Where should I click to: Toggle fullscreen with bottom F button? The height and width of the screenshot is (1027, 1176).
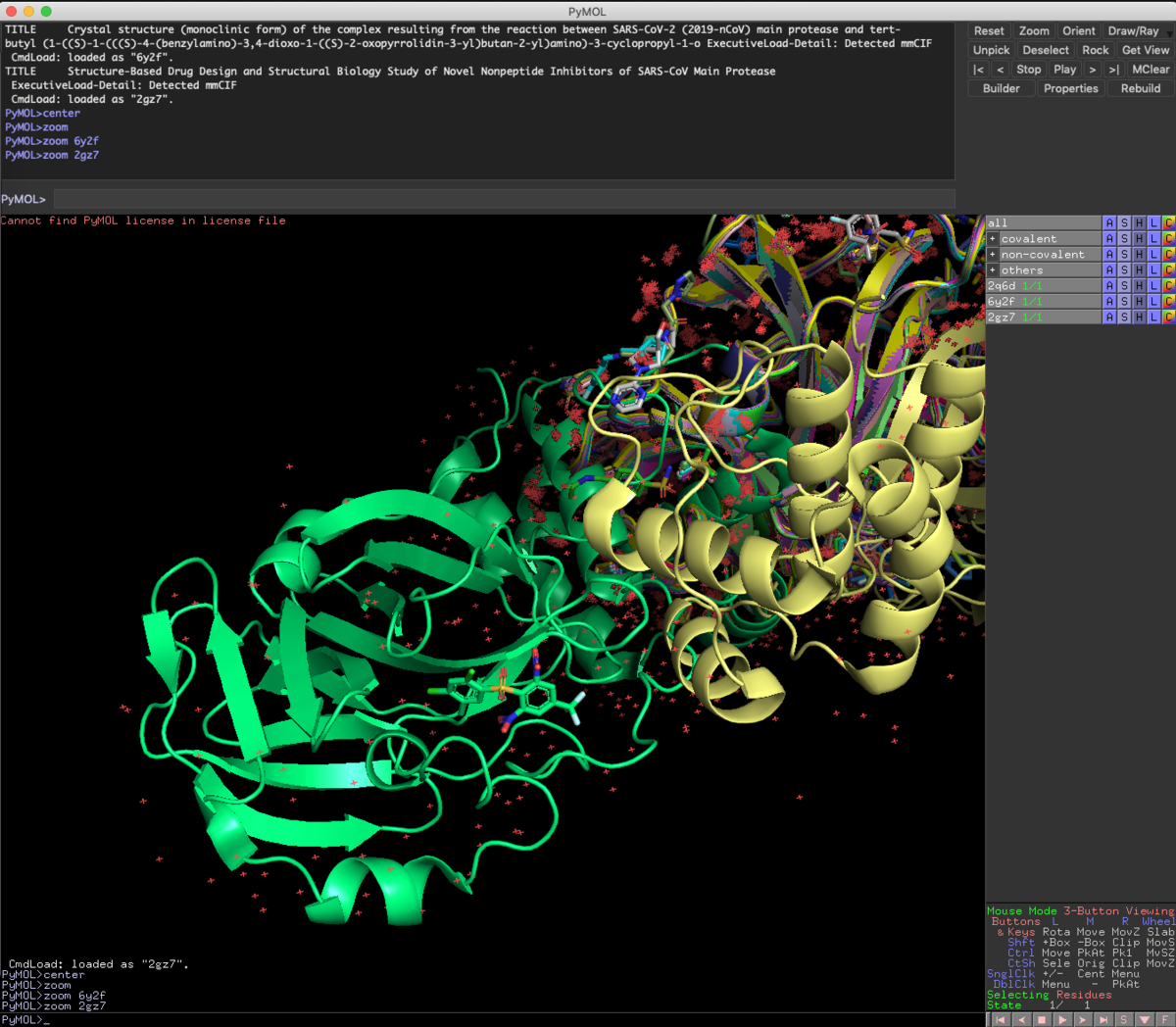pos(1164,1019)
